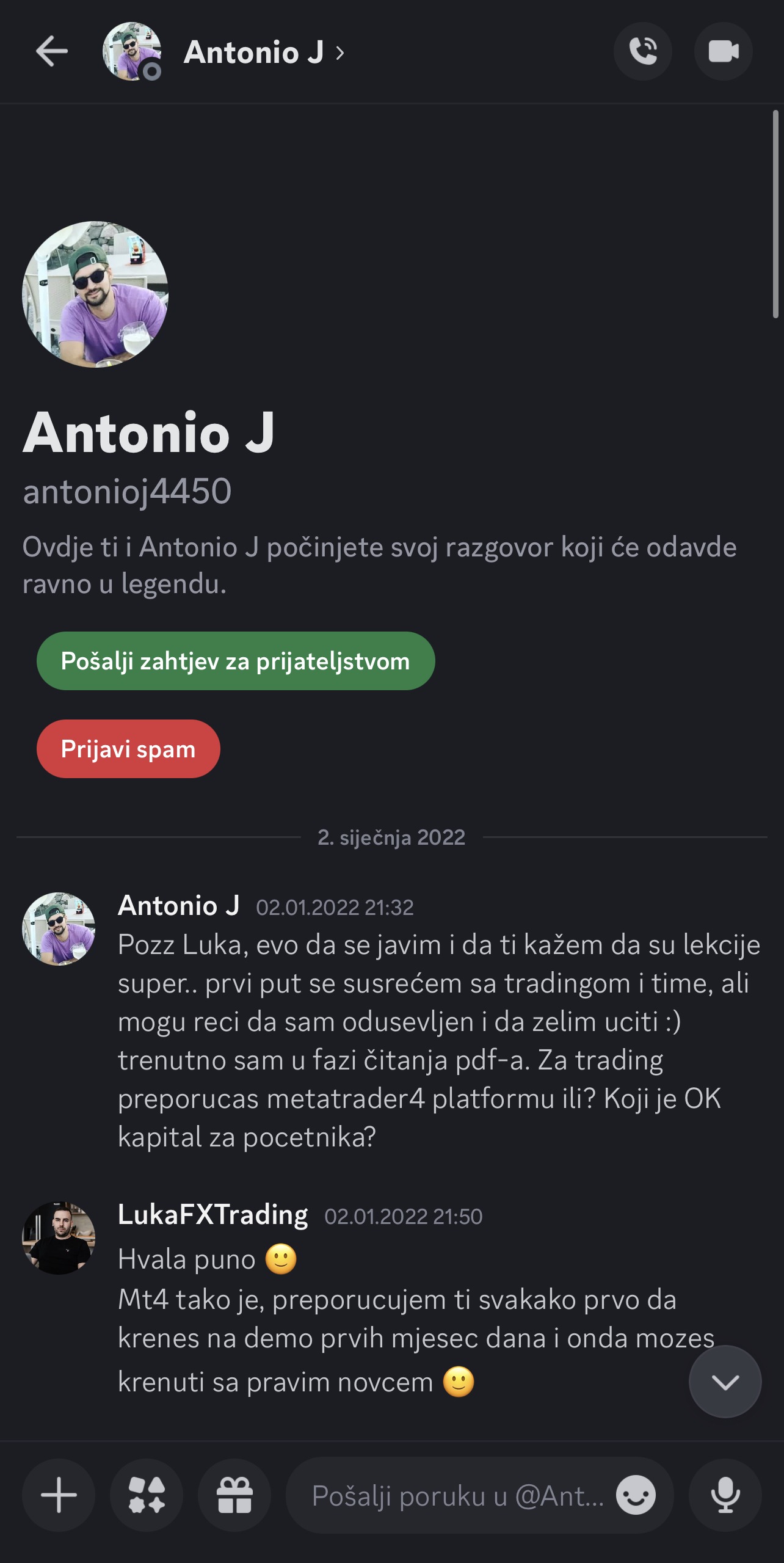Tap the back arrow icon
Screen dimensions: 784x1563
pos(52,51)
